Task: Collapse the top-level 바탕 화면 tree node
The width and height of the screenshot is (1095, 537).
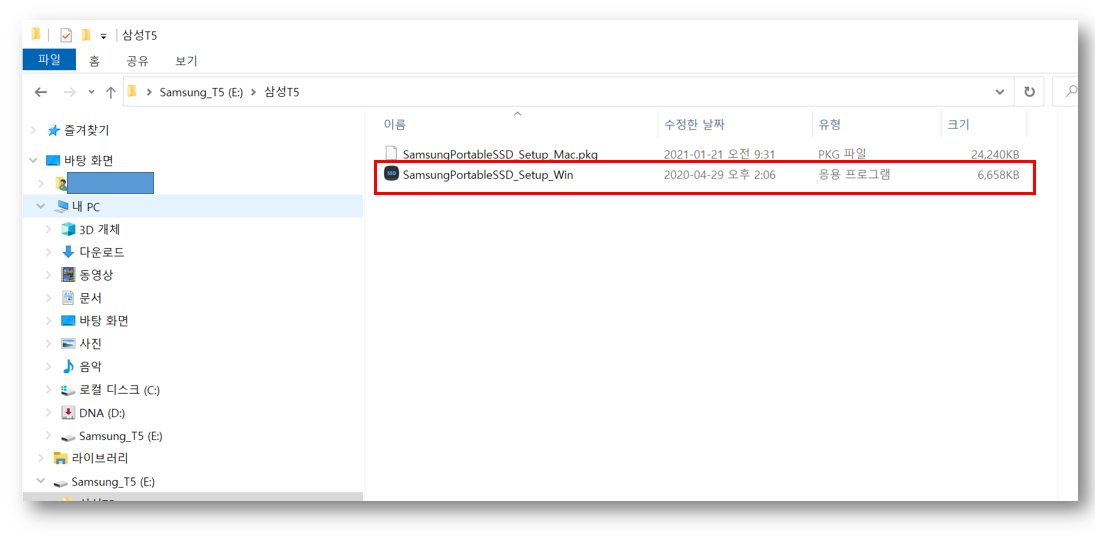Action: [x=34, y=161]
